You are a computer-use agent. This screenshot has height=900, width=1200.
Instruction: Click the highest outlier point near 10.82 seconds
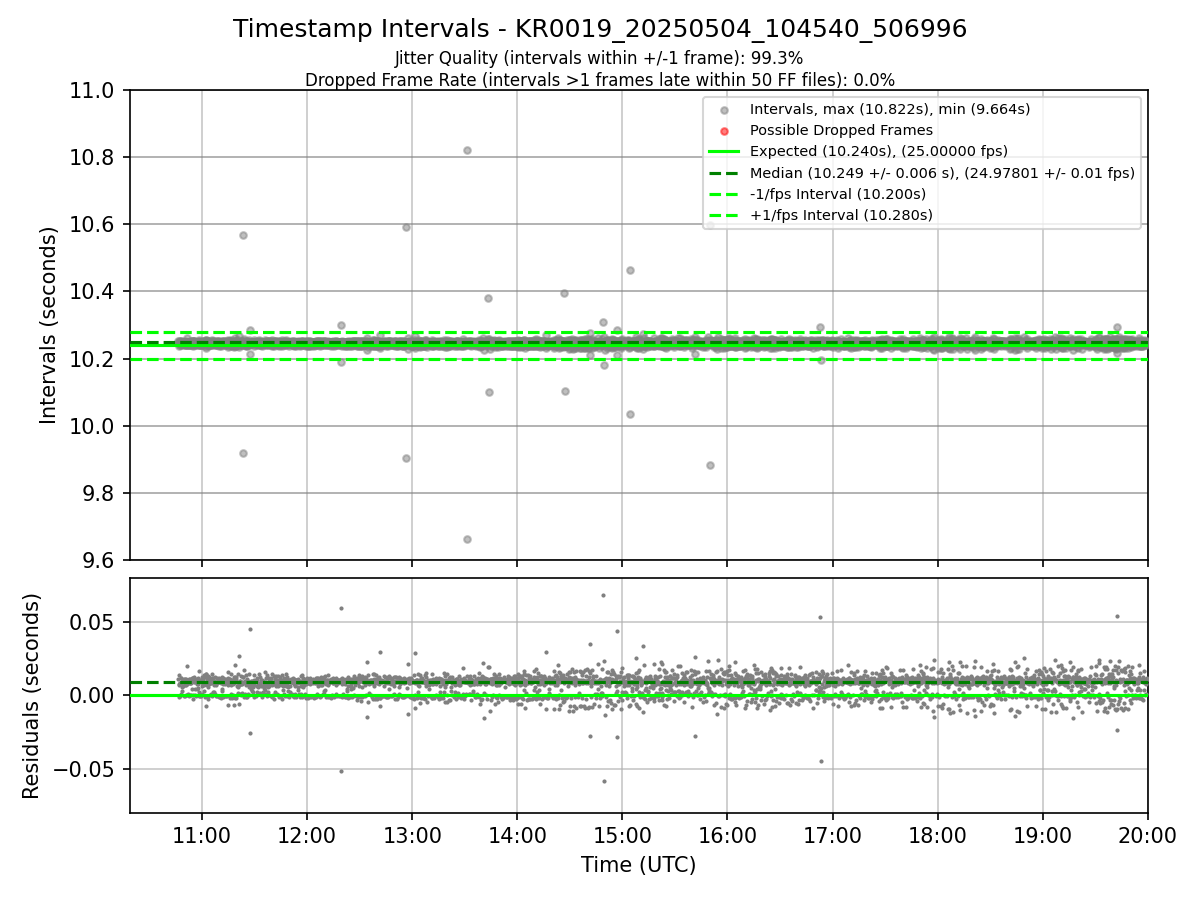click(x=467, y=150)
